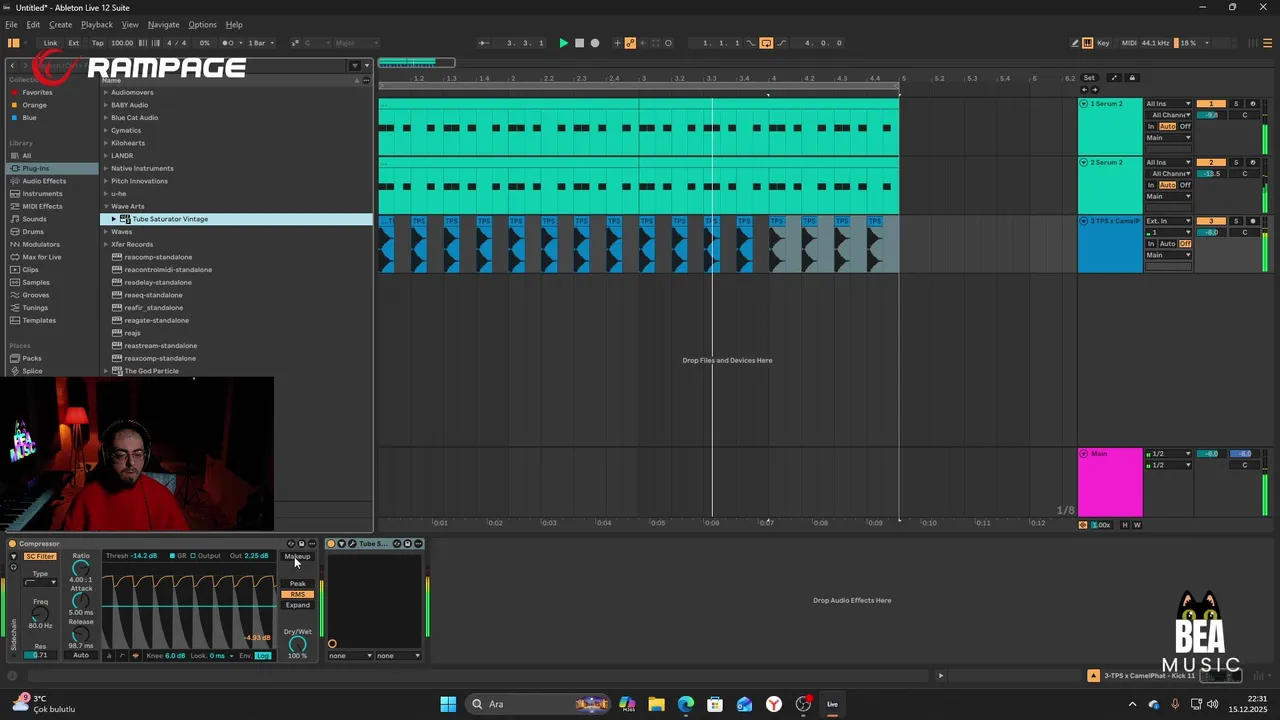Toggle the Link button
Image resolution: width=1280 pixels, height=720 pixels.
click(50, 43)
